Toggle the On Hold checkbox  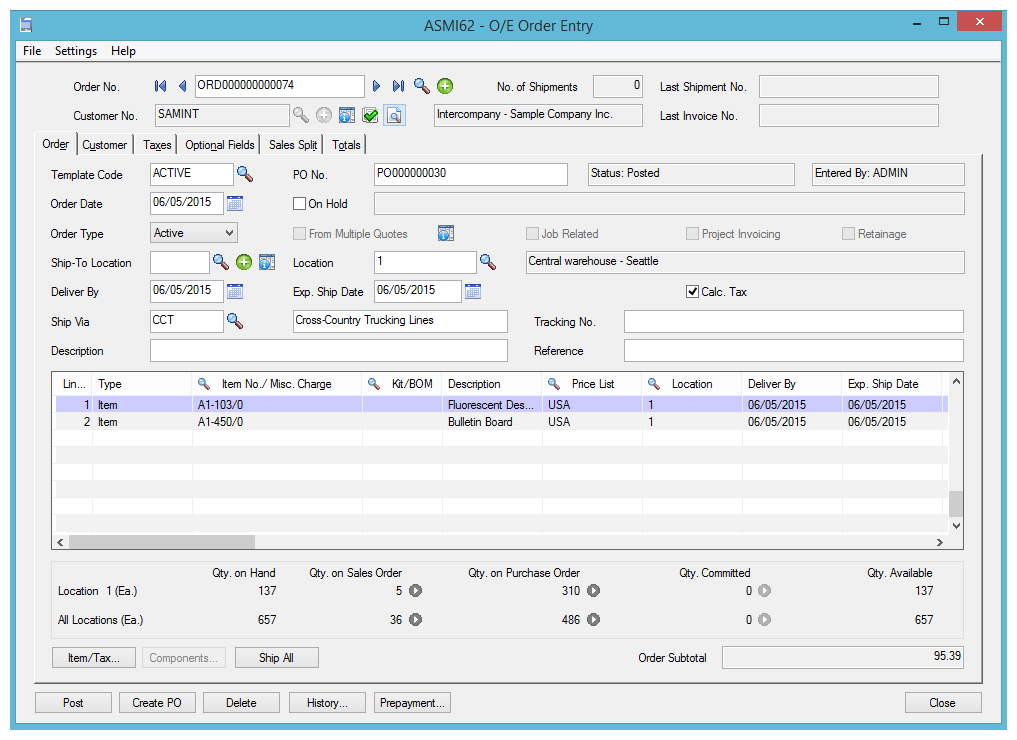coord(299,204)
